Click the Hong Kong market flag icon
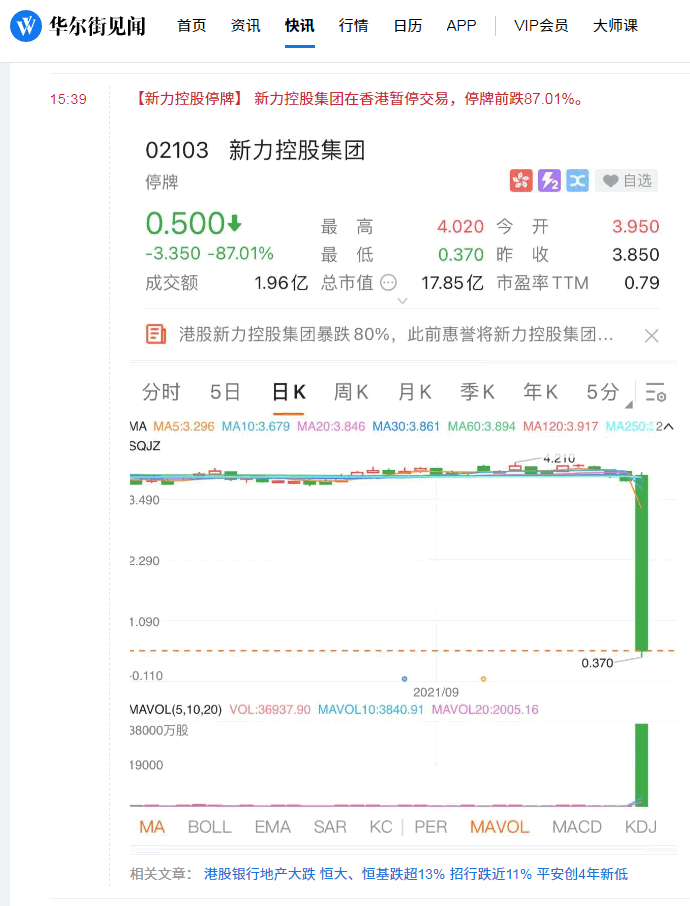This screenshot has width=690, height=906. [521, 181]
